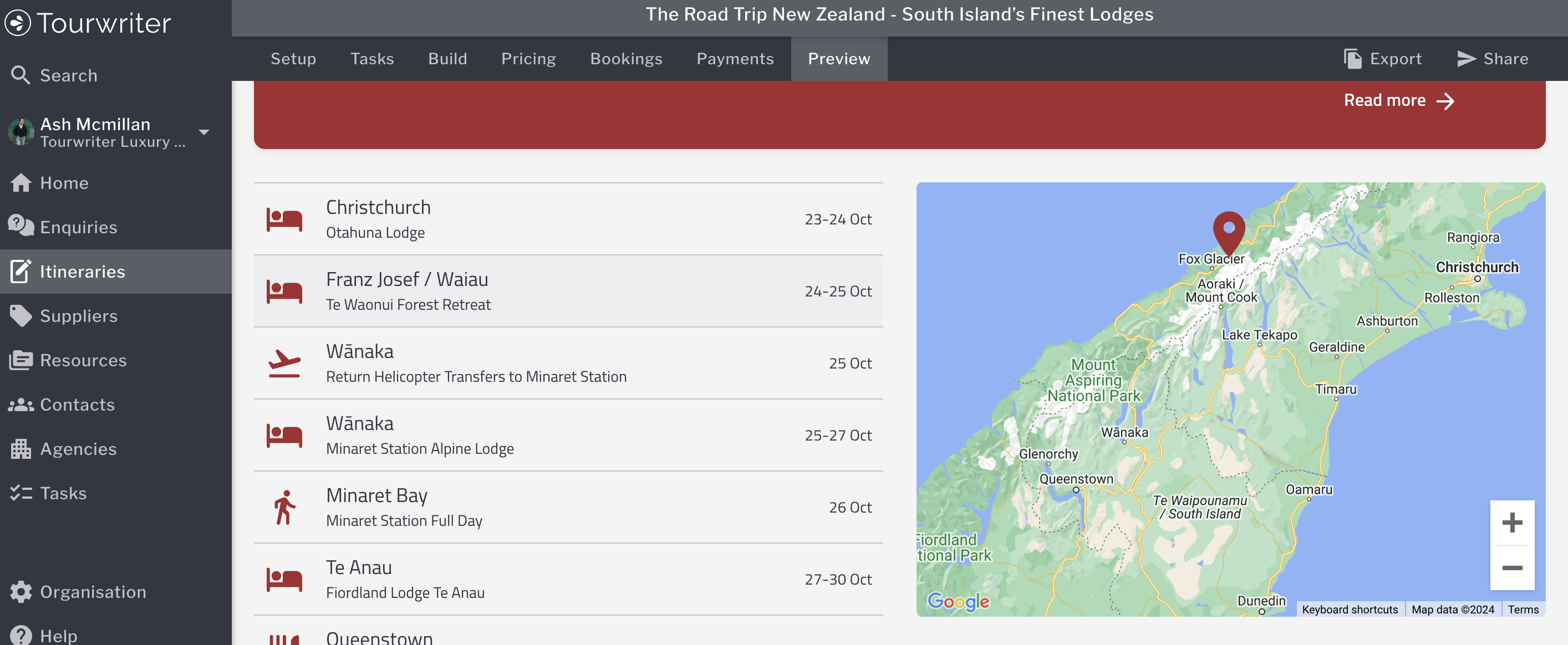Select the Franz Josef / Waiau itinerary row

point(567,291)
